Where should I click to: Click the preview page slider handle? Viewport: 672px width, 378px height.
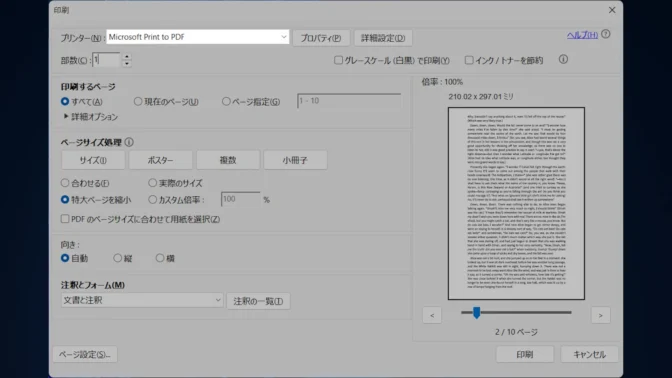click(x=477, y=312)
